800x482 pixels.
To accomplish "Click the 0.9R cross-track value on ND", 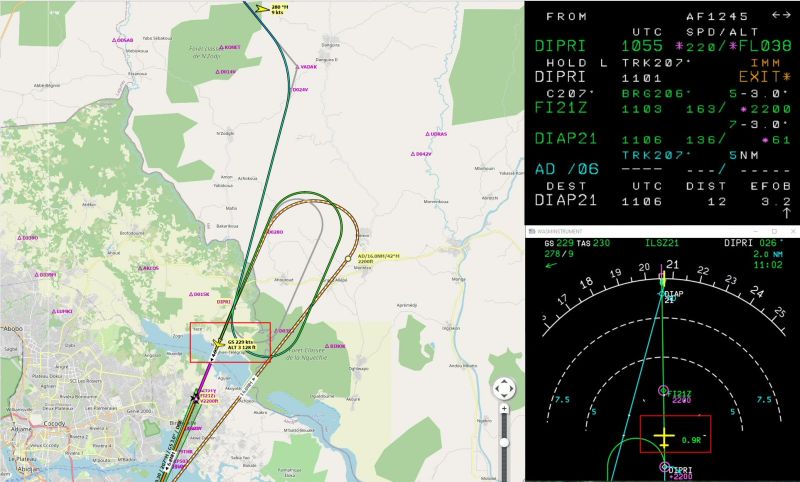I will (691, 440).
